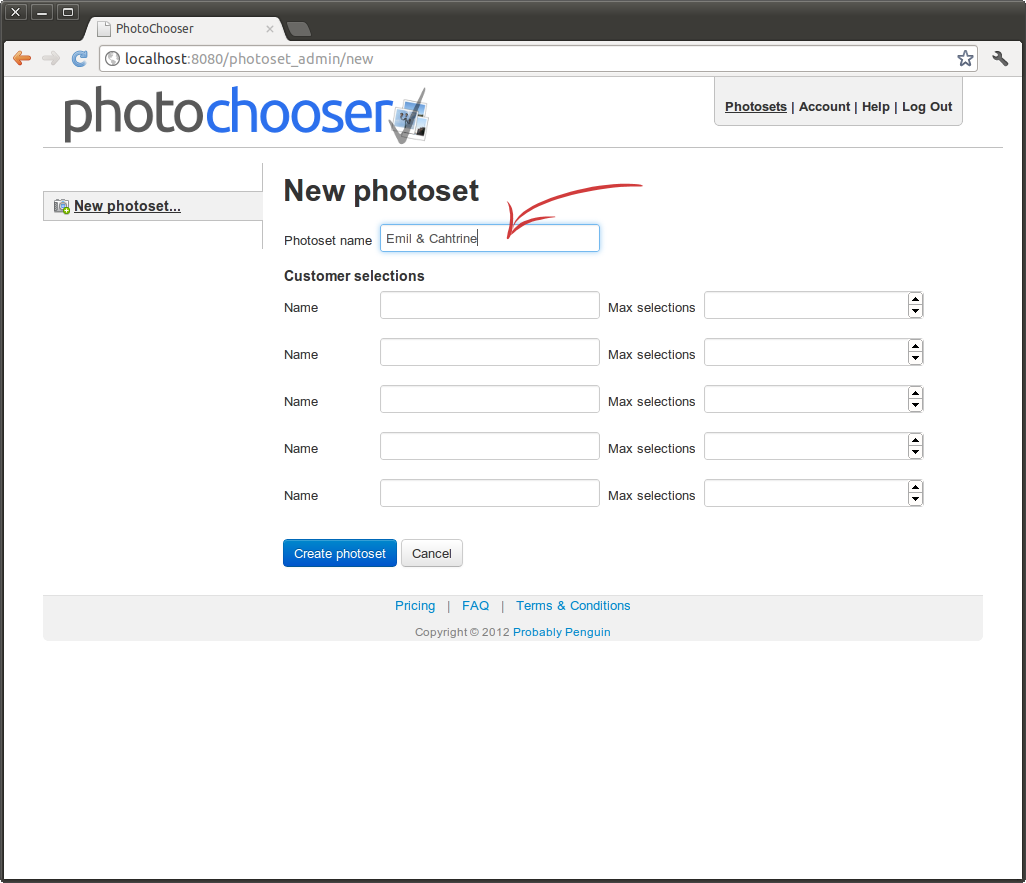
Task: Open the Pricing footer link
Action: pos(415,606)
